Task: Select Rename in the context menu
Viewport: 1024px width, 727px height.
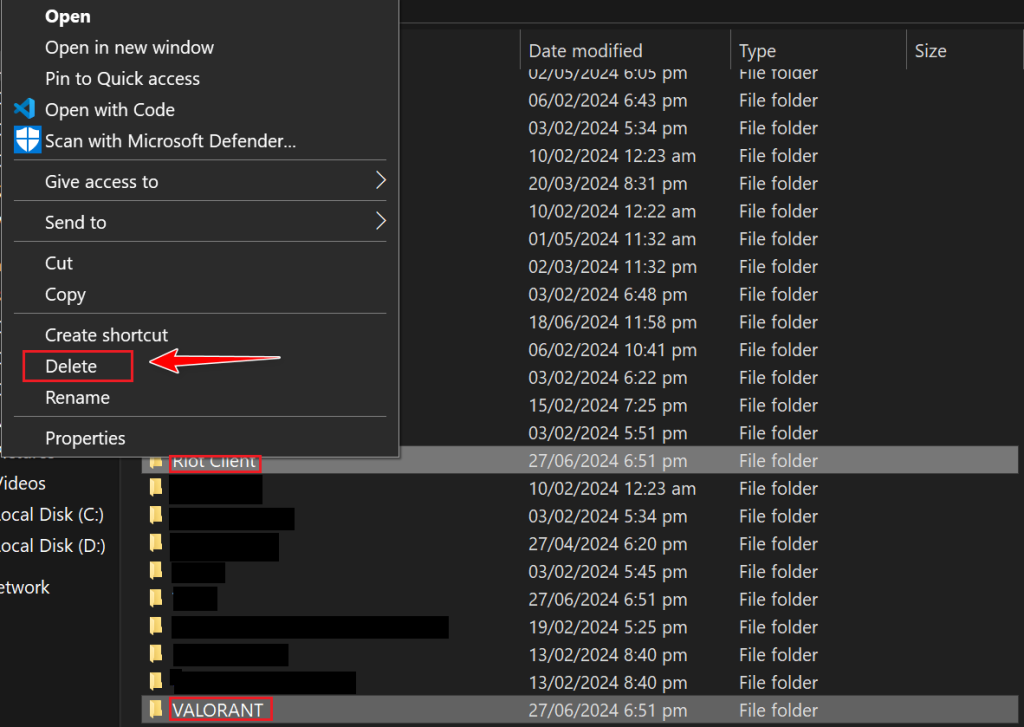Action: coord(77,398)
